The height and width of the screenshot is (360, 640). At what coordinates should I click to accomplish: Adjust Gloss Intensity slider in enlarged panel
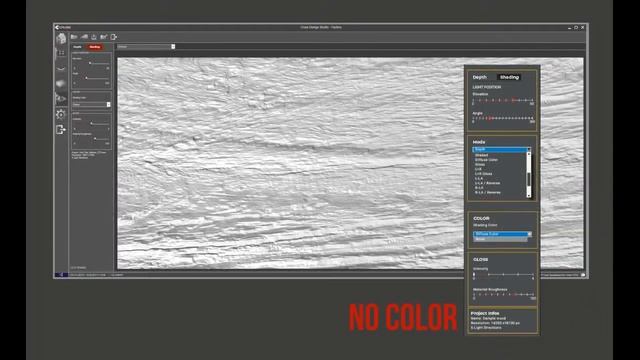coord(503,275)
